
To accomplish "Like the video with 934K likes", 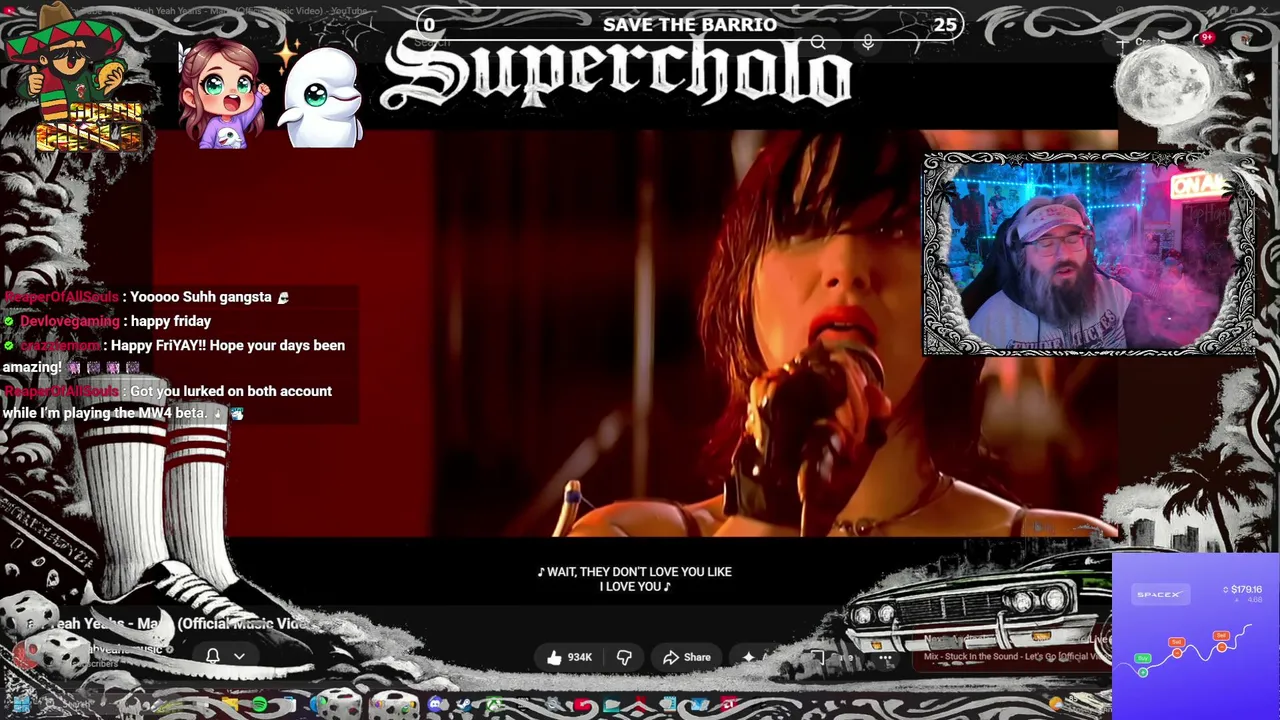I will point(569,657).
